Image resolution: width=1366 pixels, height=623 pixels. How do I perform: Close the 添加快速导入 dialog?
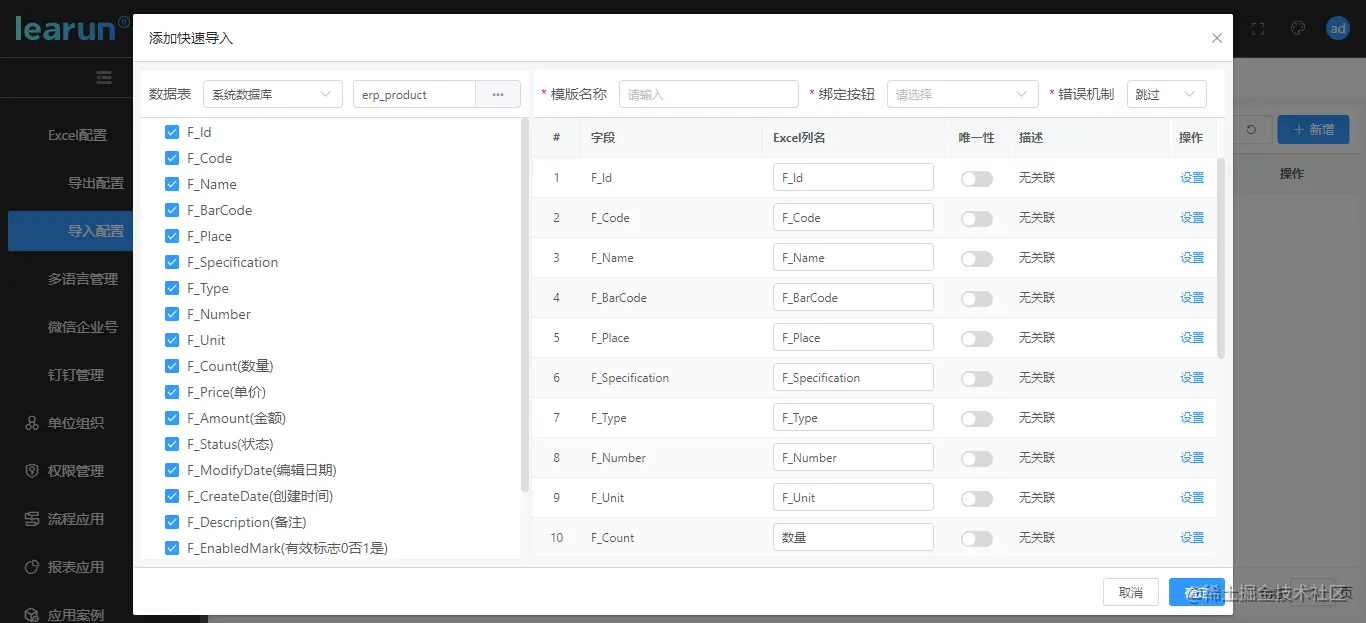[1216, 38]
